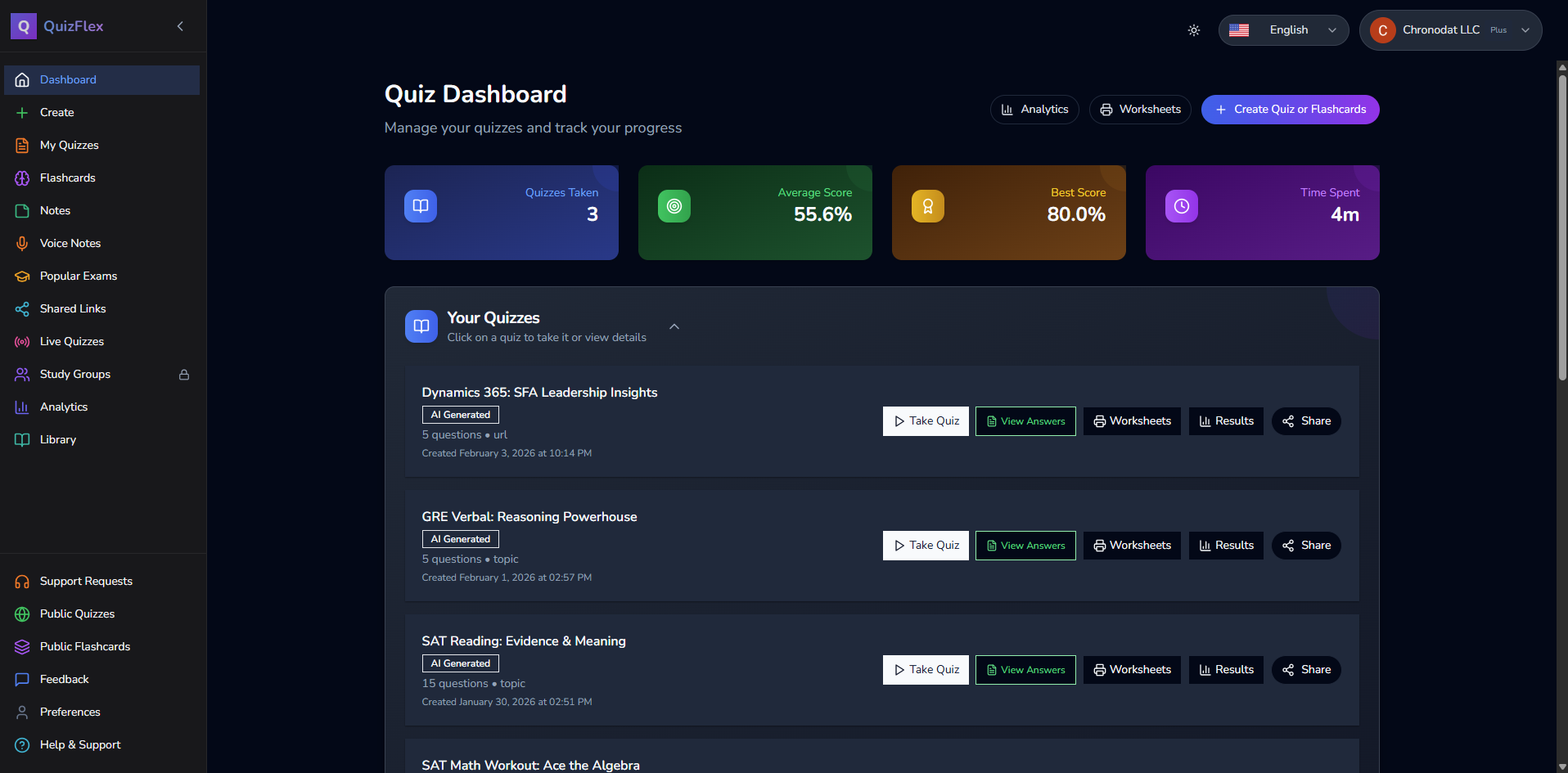Toggle light mode with the sun icon

(1193, 29)
